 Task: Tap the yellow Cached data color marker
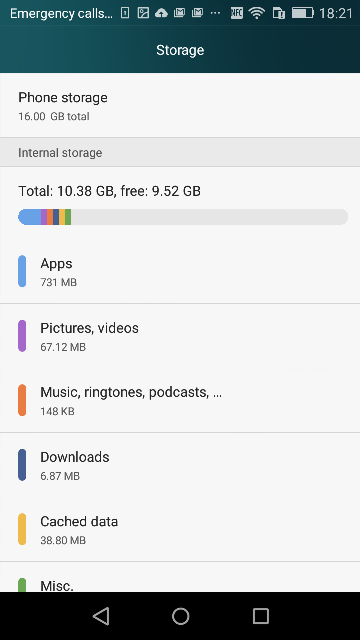coord(22,529)
